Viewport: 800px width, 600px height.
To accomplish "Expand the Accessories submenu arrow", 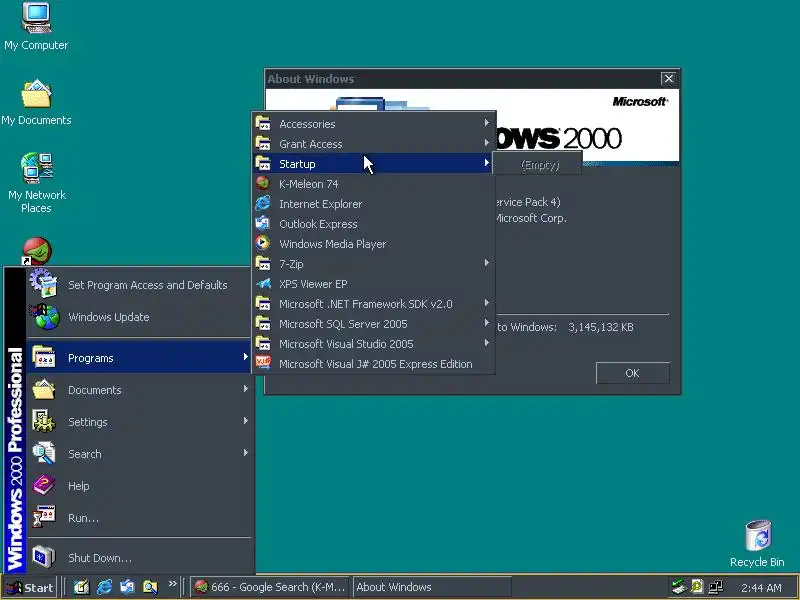I will (x=487, y=122).
